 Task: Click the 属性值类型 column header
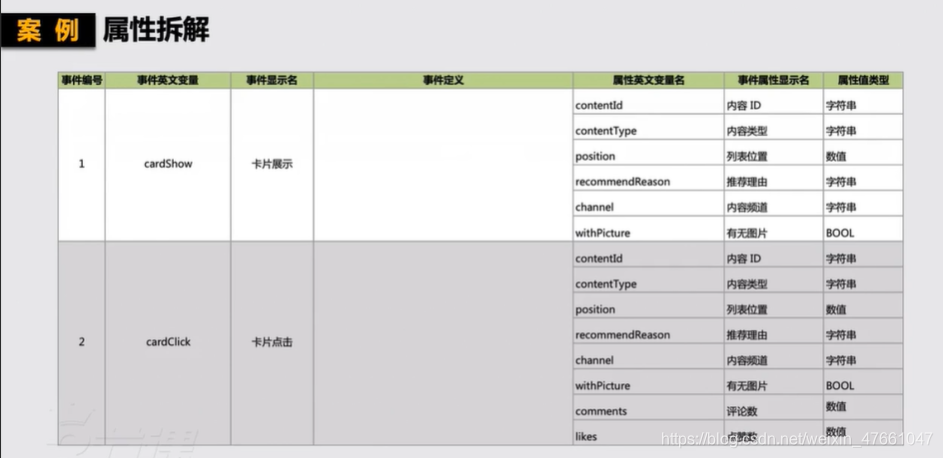tap(863, 81)
